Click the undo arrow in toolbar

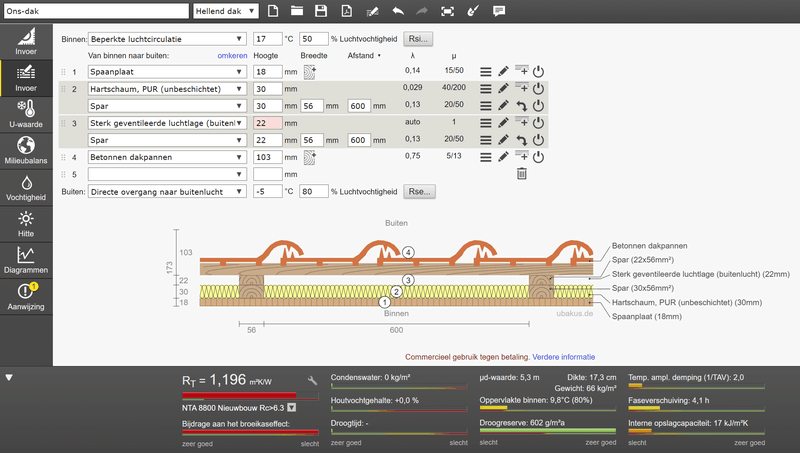click(398, 10)
